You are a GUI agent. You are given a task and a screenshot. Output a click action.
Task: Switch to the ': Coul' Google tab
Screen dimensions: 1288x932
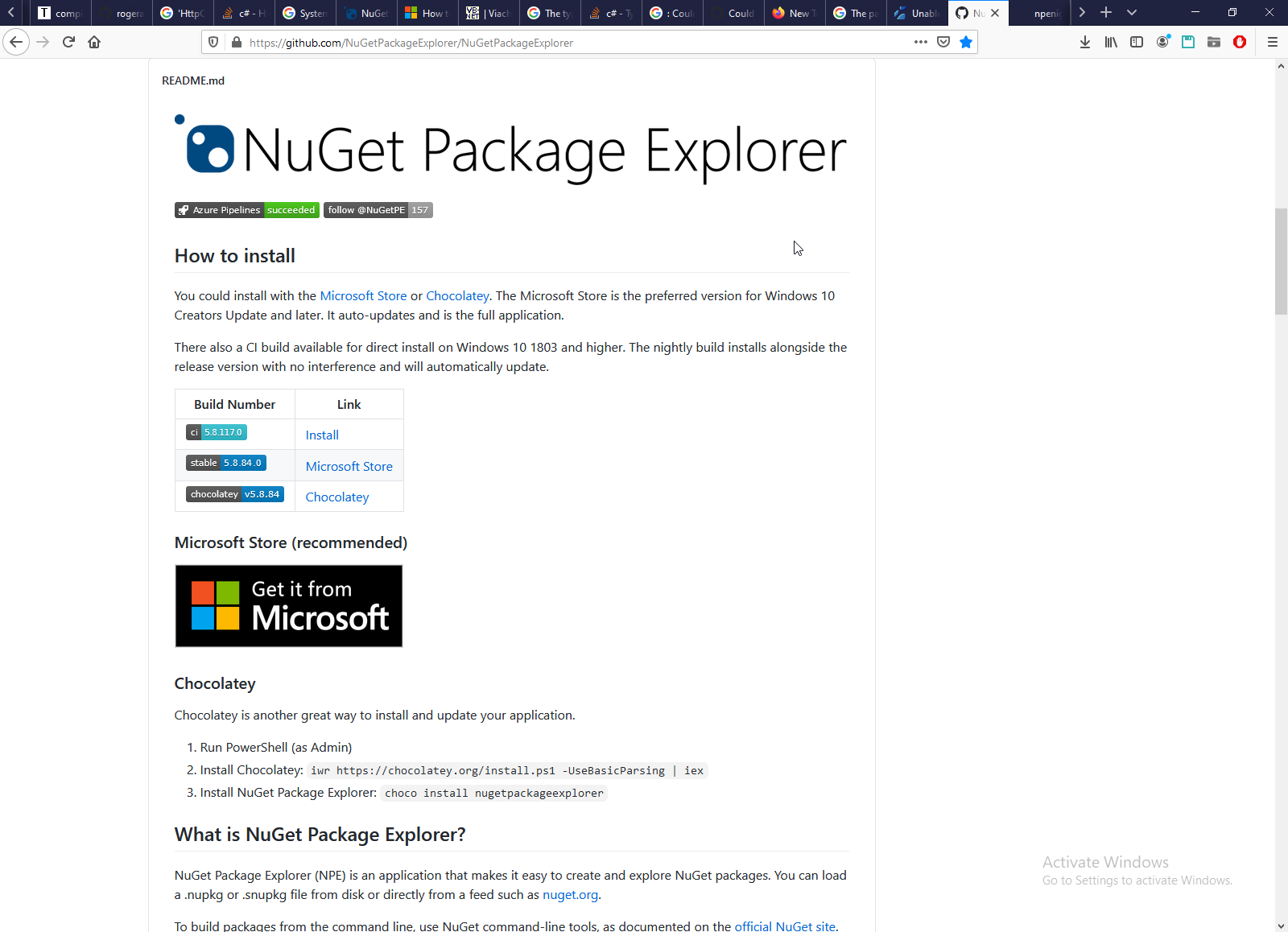(x=671, y=13)
